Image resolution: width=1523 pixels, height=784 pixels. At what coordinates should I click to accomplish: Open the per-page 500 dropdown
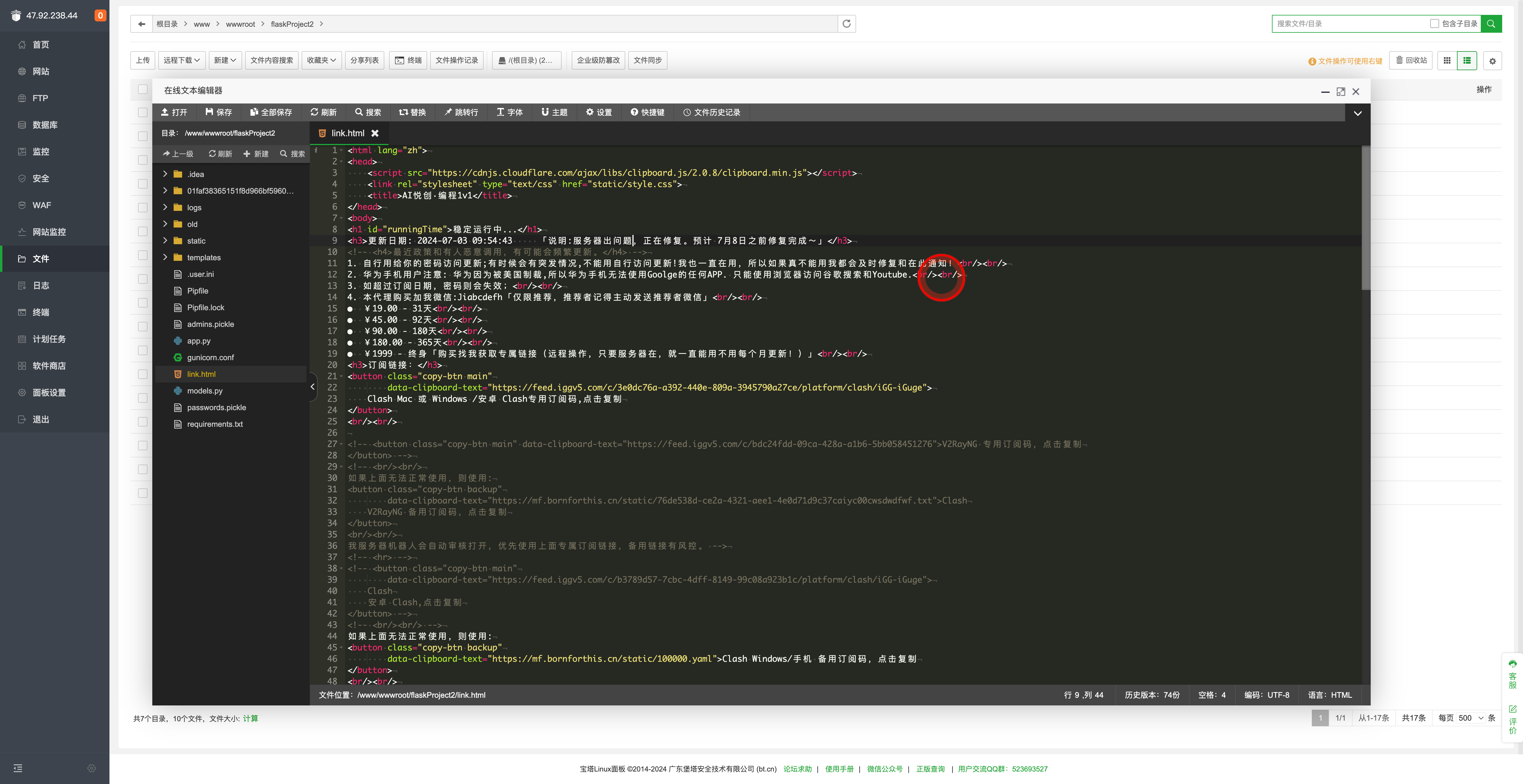point(1471,718)
